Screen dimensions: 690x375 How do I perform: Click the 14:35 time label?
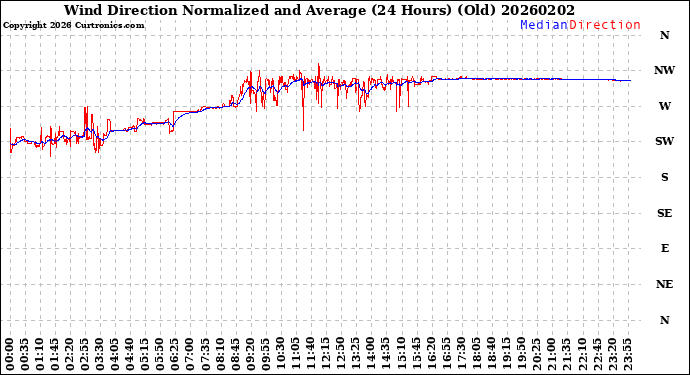click(385, 355)
